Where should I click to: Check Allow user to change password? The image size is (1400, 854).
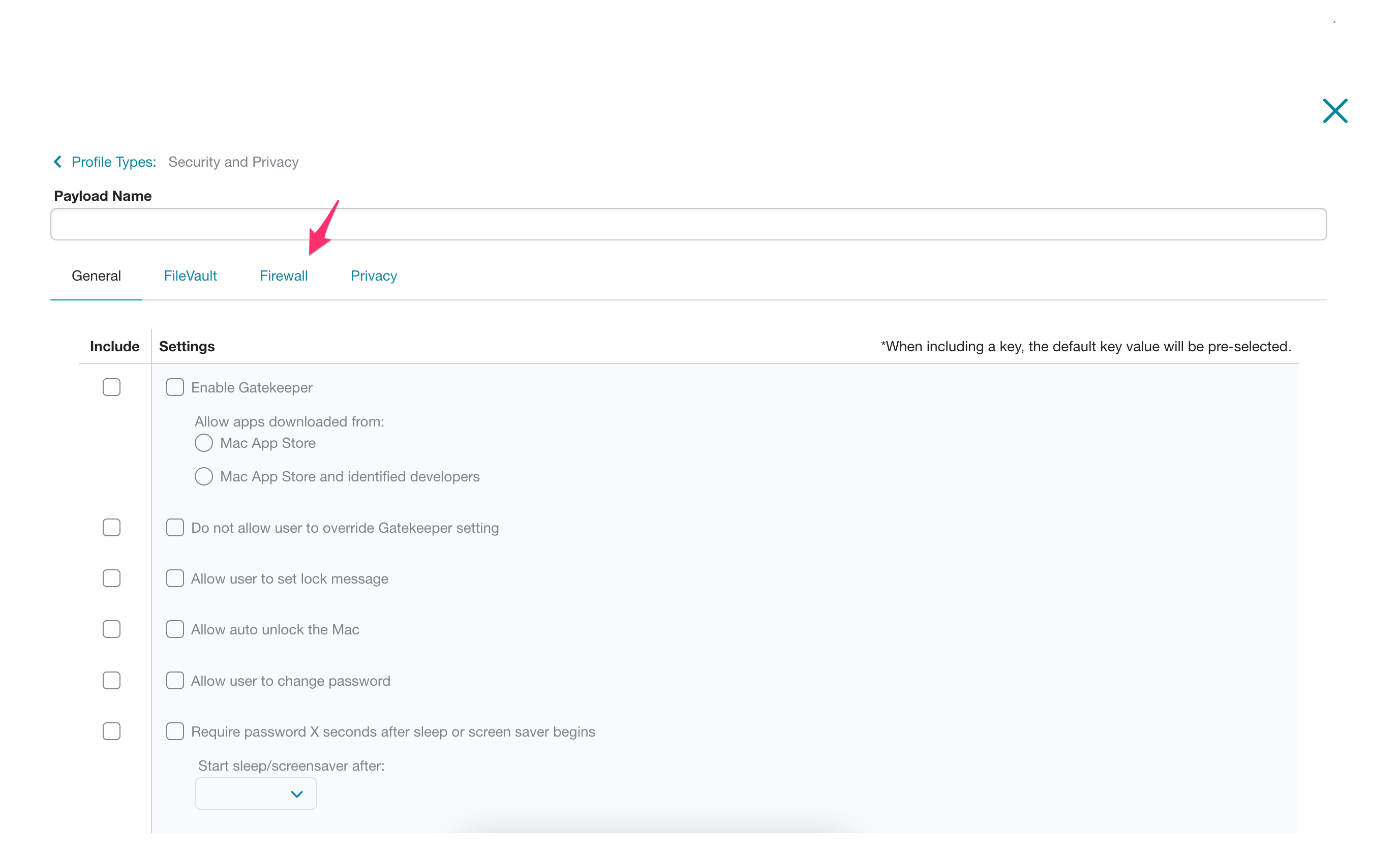click(x=175, y=681)
